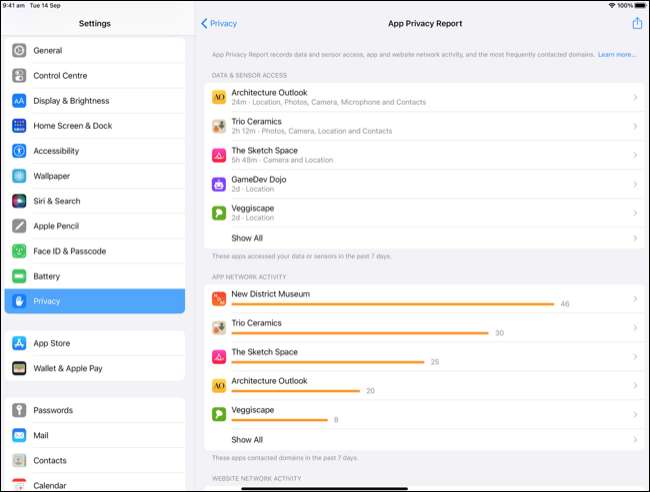Viewport: 650px width, 492px height.
Task: Go back to Privacy
Action: pos(219,23)
